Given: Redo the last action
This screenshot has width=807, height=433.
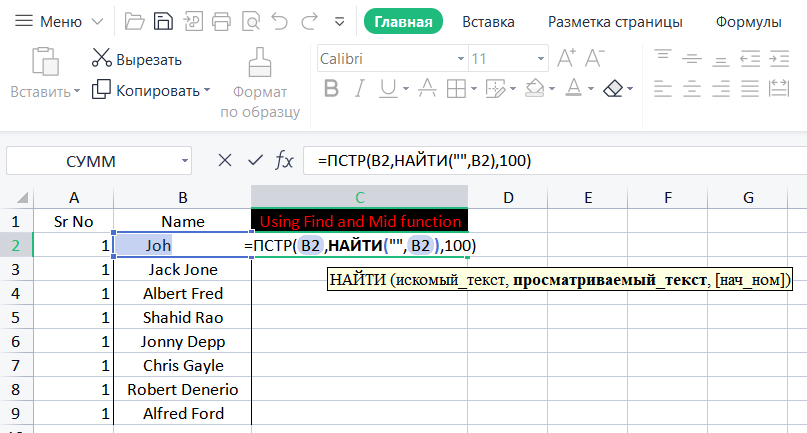Looking at the screenshot, I should [x=309, y=22].
